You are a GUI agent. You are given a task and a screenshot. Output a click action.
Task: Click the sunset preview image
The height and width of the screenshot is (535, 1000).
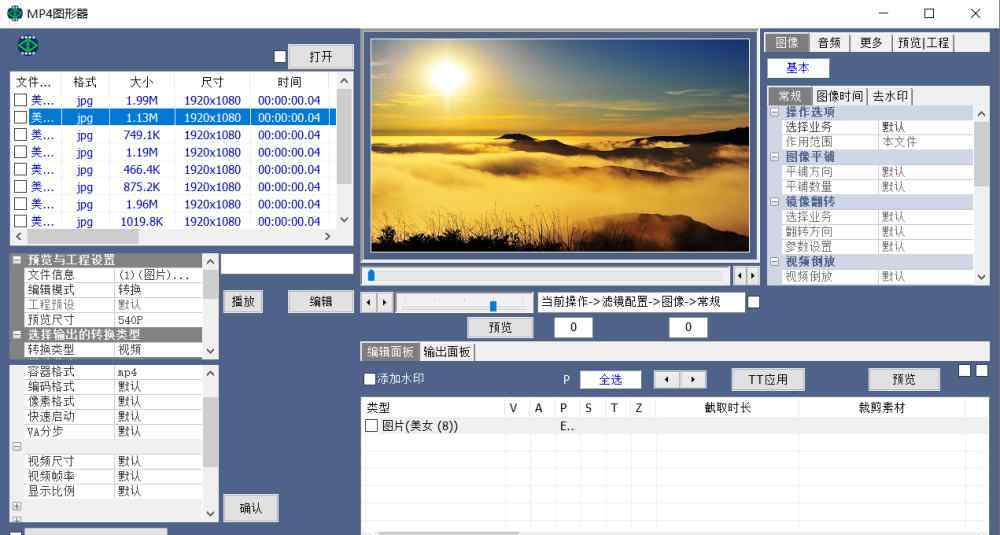pos(560,145)
